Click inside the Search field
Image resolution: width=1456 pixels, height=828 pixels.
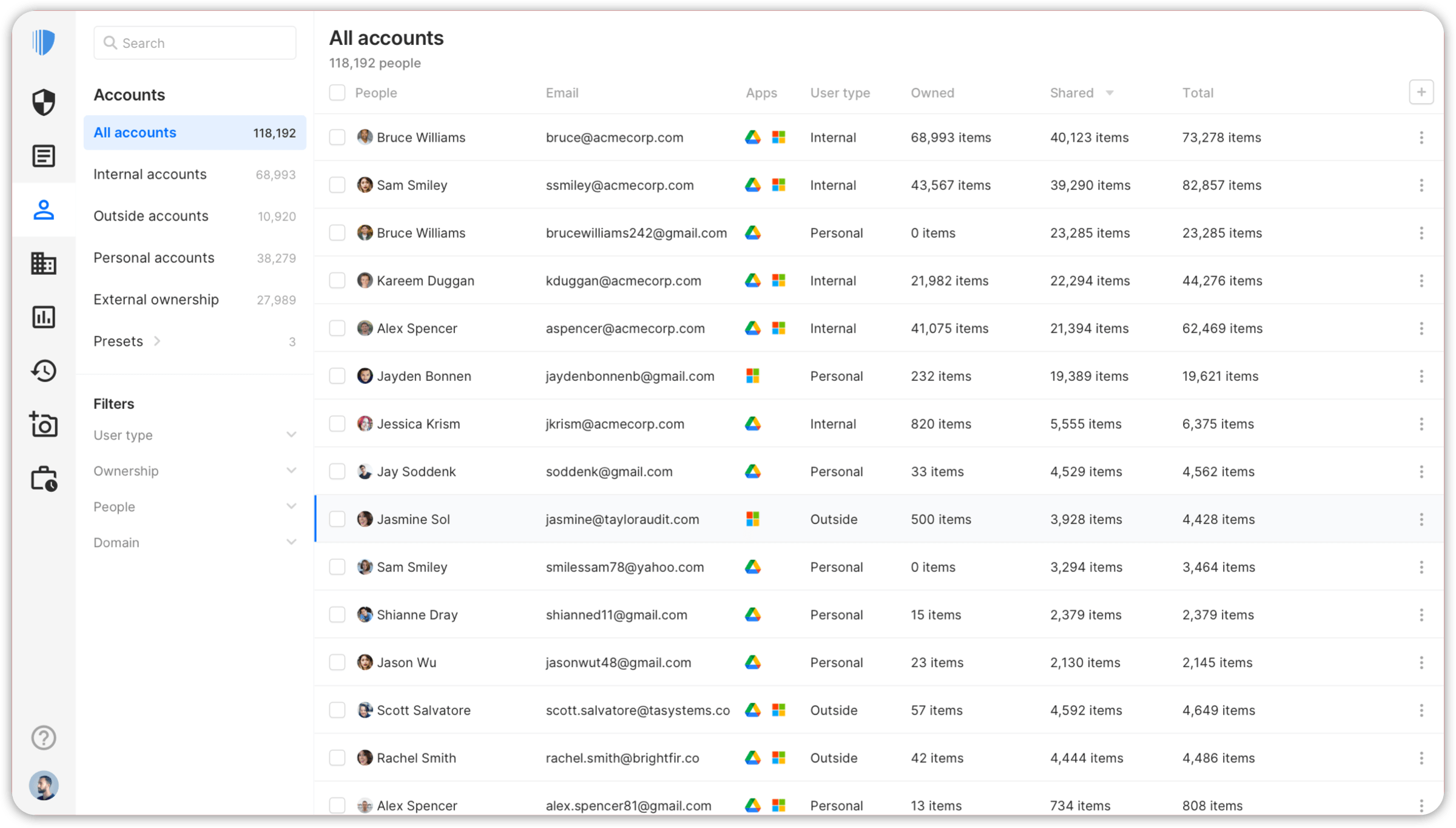click(x=194, y=42)
